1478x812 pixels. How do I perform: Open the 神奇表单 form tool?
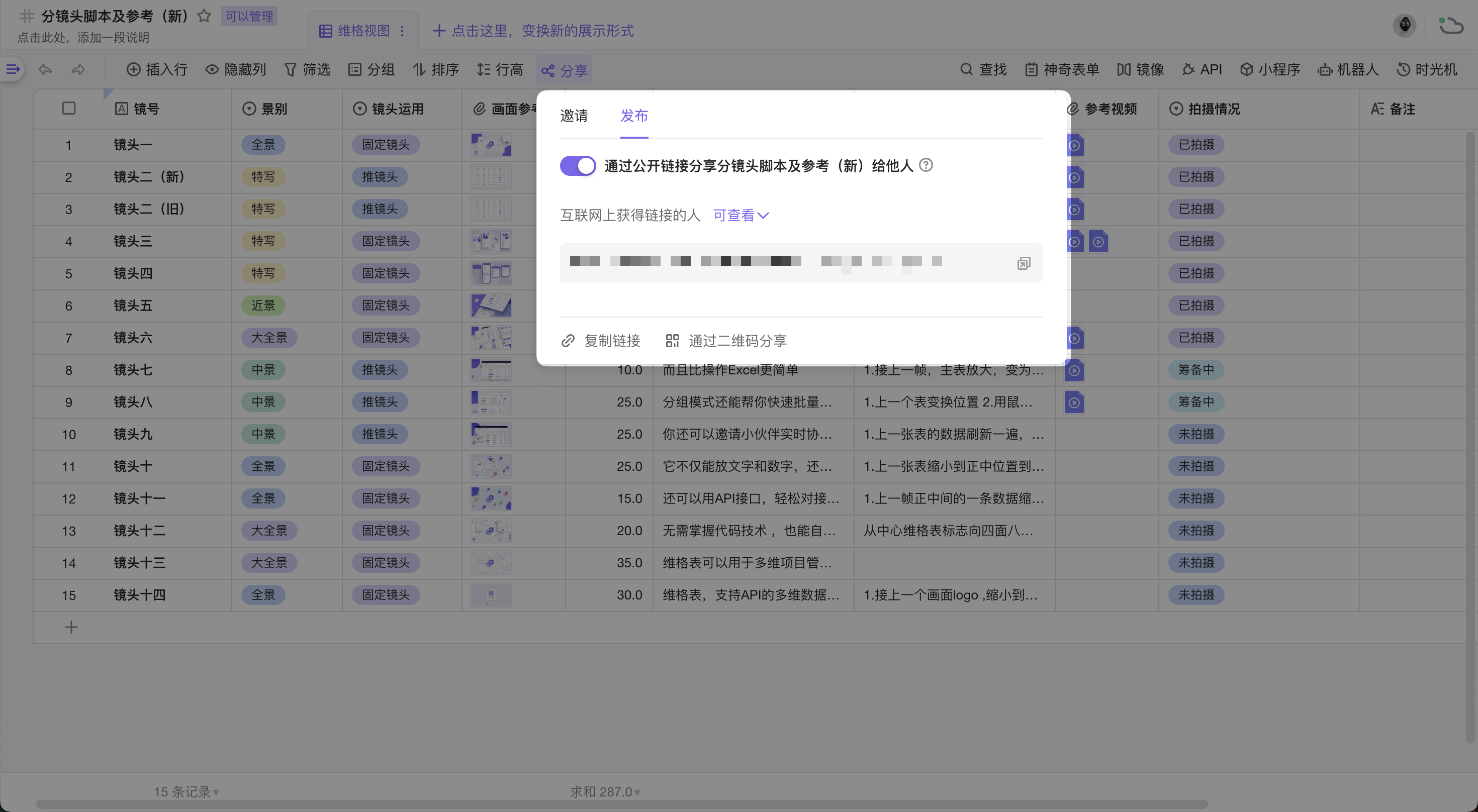[x=1062, y=69]
